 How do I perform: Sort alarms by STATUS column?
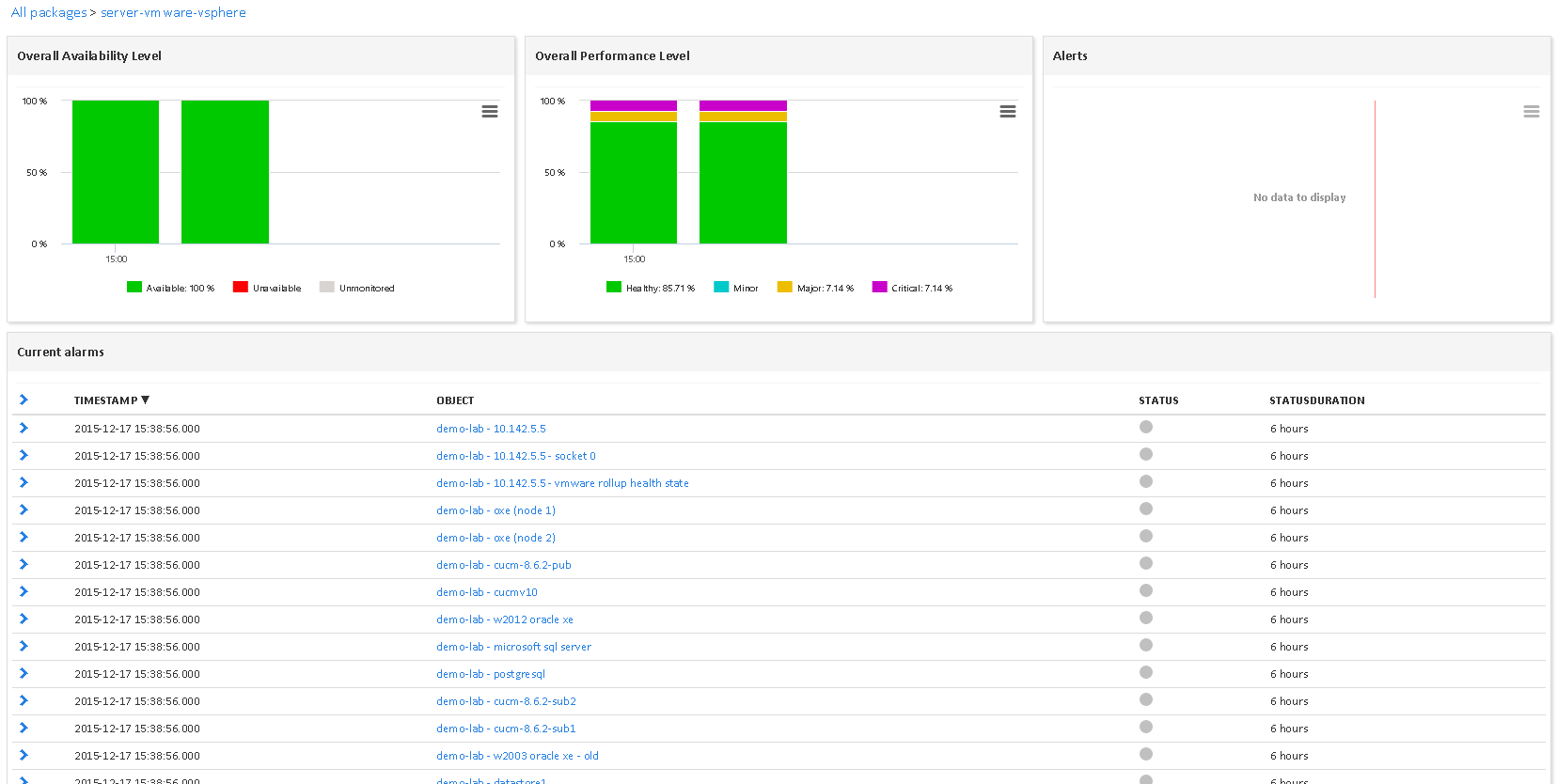pyautogui.click(x=1158, y=400)
